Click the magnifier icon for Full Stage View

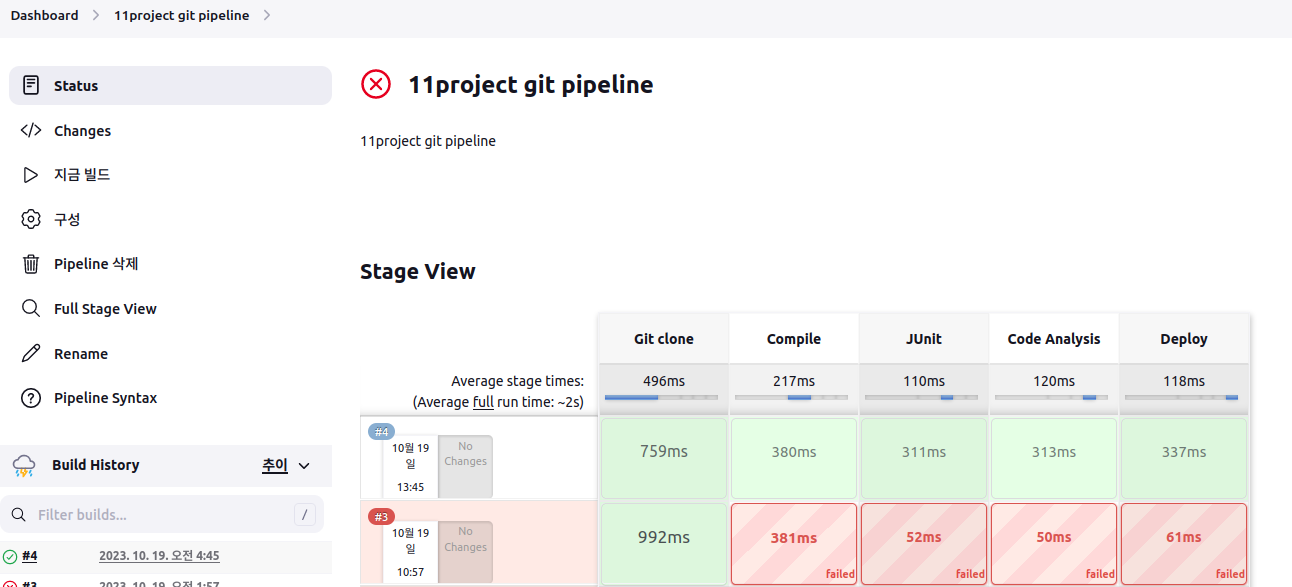[31, 308]
